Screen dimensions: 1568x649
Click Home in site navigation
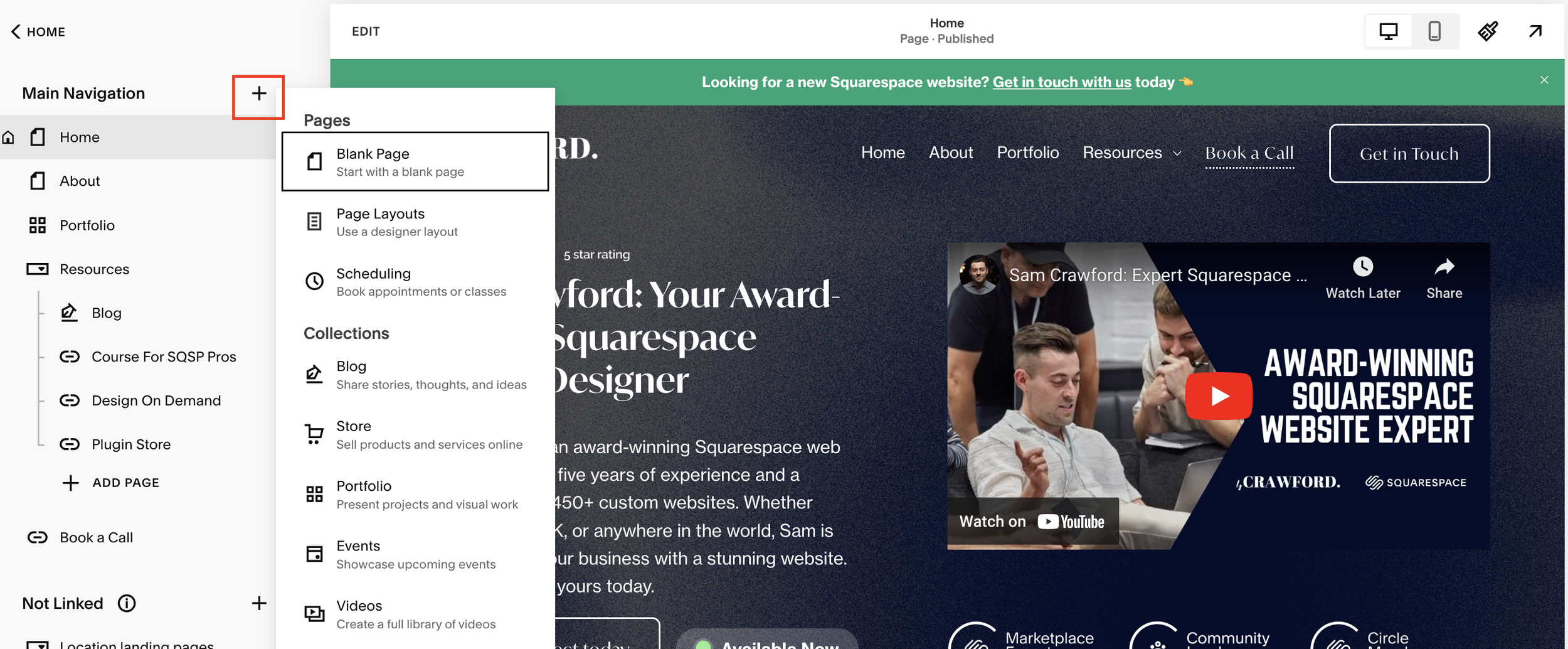tap(882, 153)
